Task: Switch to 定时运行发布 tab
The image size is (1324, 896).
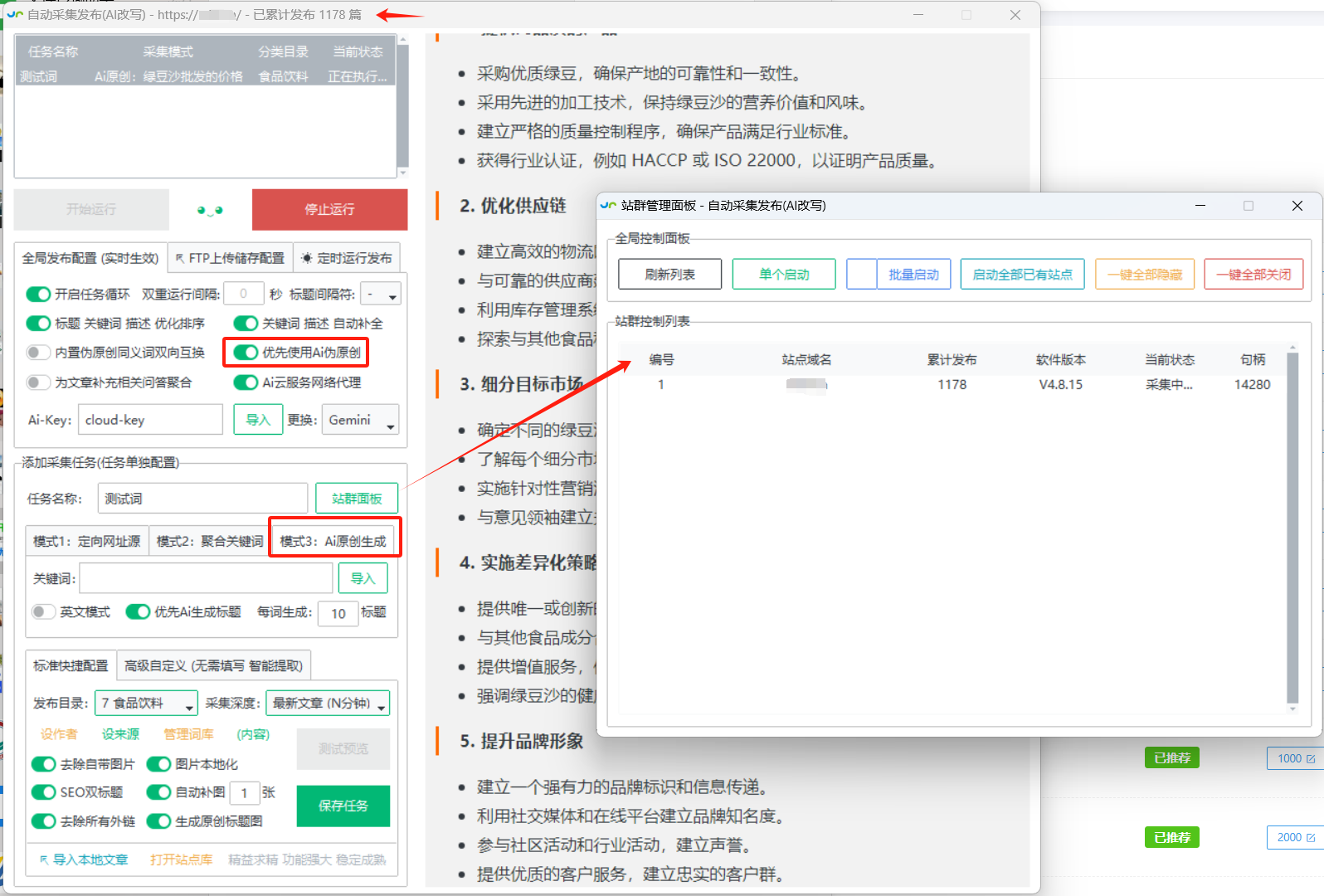Action: (347, 258)
